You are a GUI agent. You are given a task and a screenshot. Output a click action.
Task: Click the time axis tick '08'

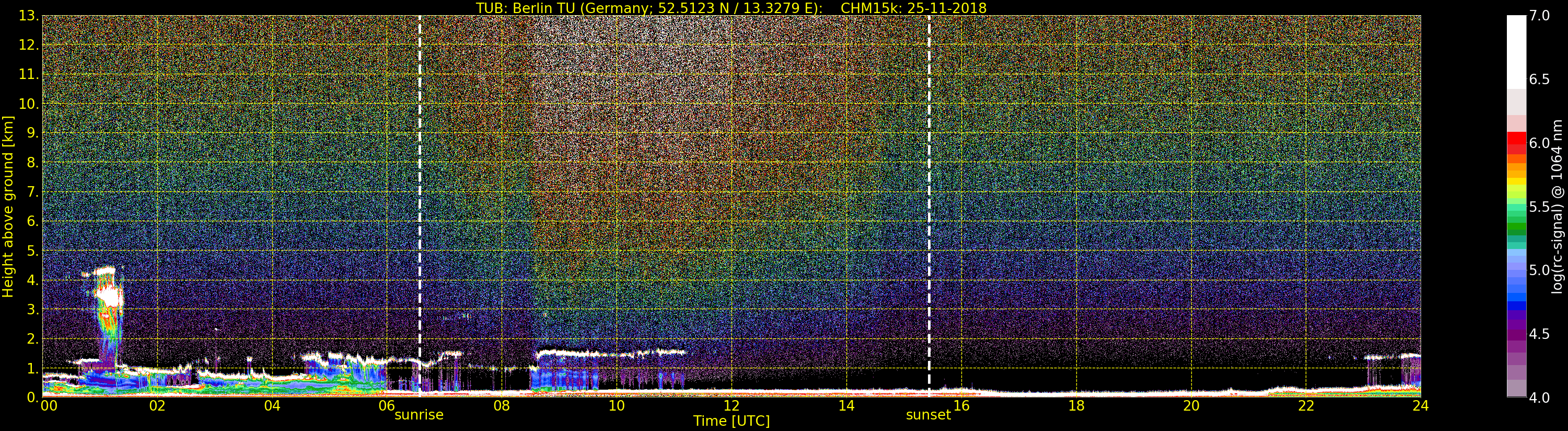[502, 405]
